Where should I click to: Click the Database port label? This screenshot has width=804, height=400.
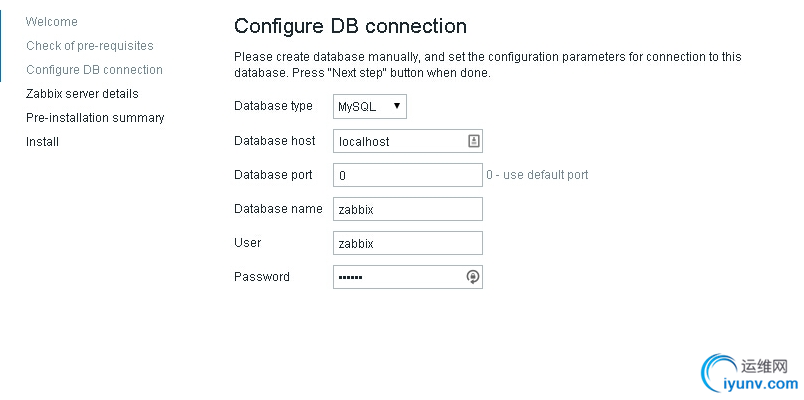273,175
